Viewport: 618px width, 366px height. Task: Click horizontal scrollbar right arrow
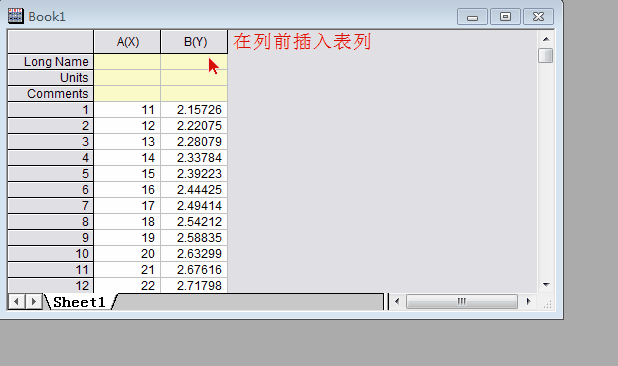(529, 301)
